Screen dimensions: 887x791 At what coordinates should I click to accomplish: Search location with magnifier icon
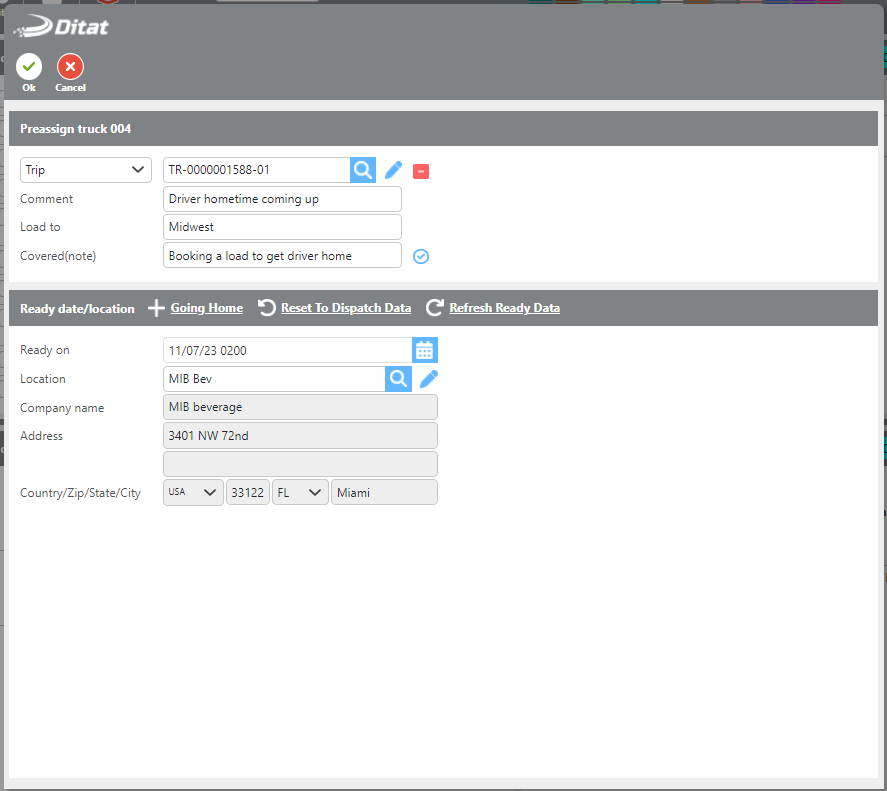398,378
